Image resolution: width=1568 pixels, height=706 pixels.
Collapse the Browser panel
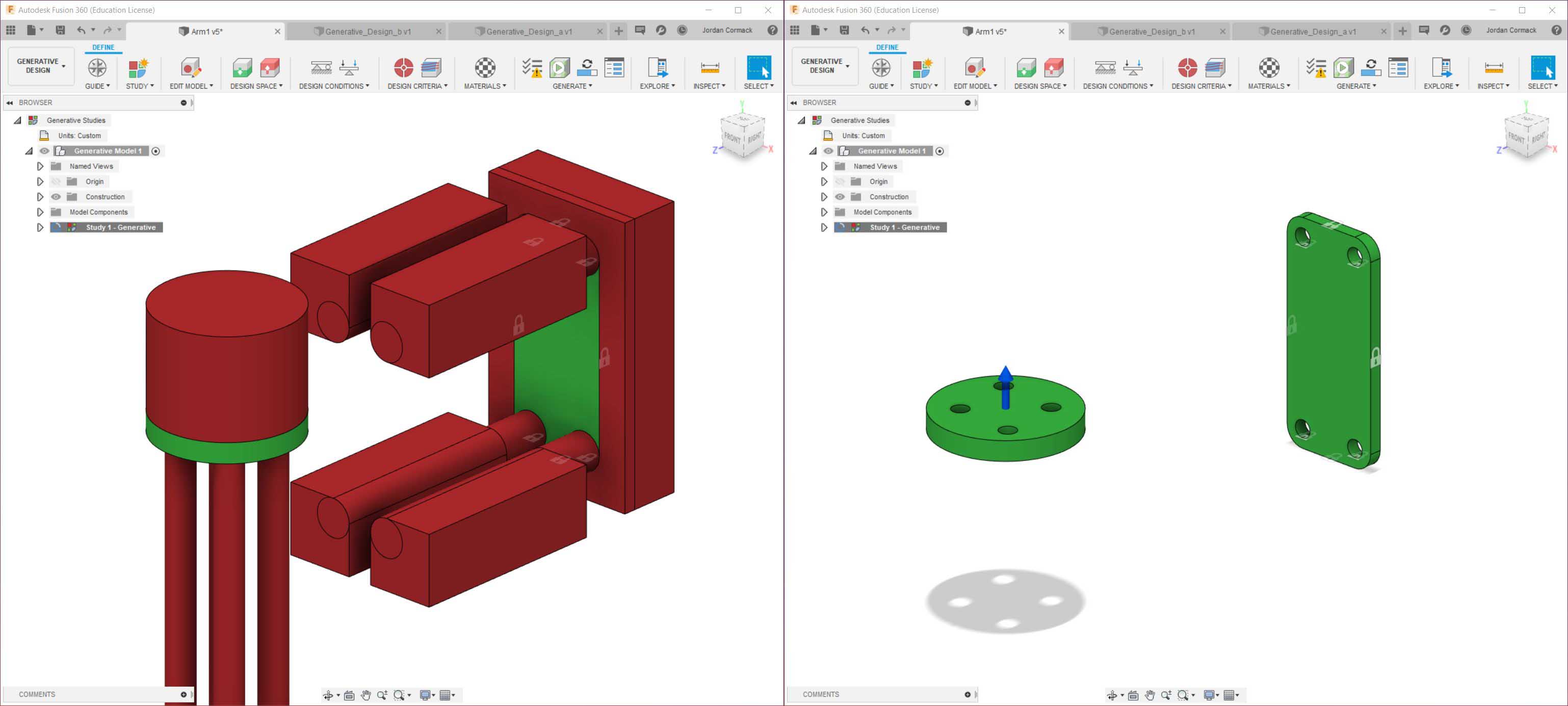click(11, 102)
